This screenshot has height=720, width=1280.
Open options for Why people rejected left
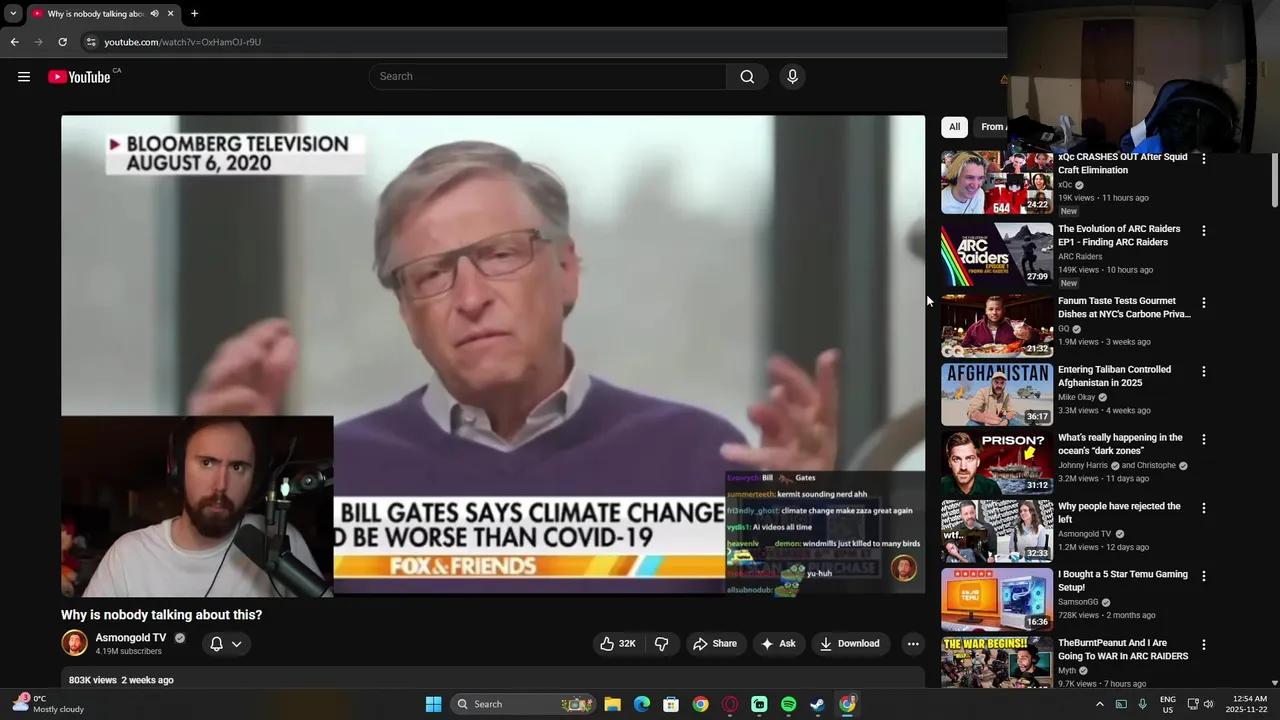point(1204,509)
